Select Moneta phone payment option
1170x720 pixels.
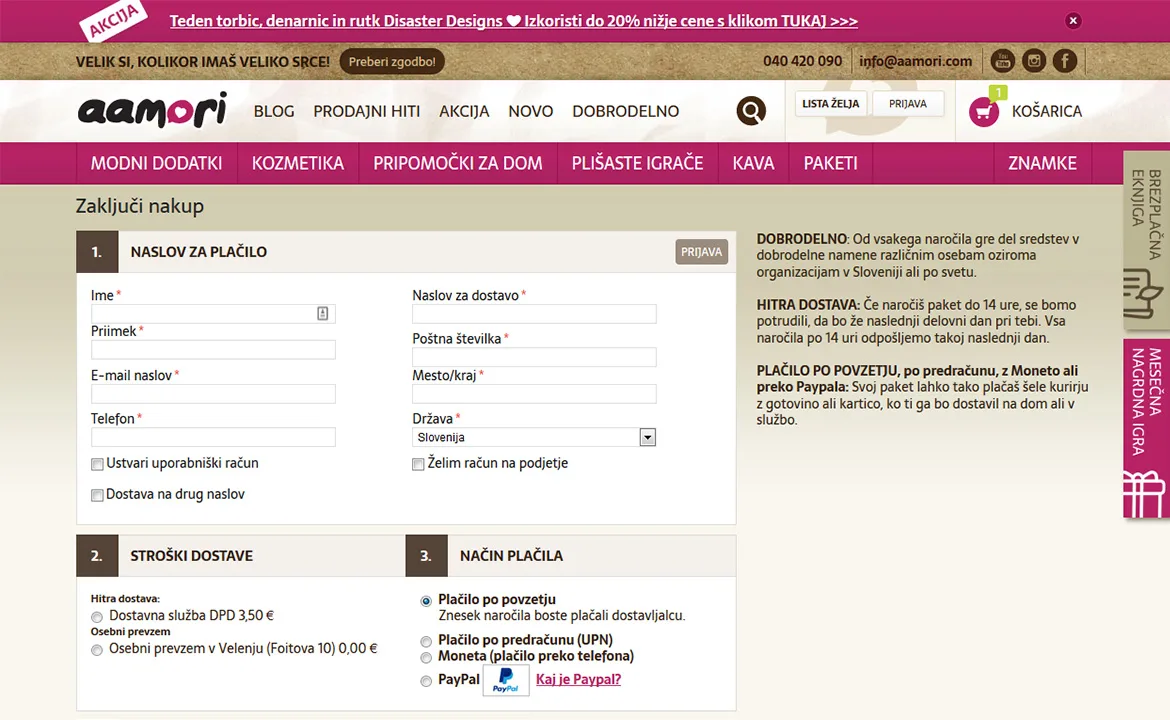pos(426,657)
